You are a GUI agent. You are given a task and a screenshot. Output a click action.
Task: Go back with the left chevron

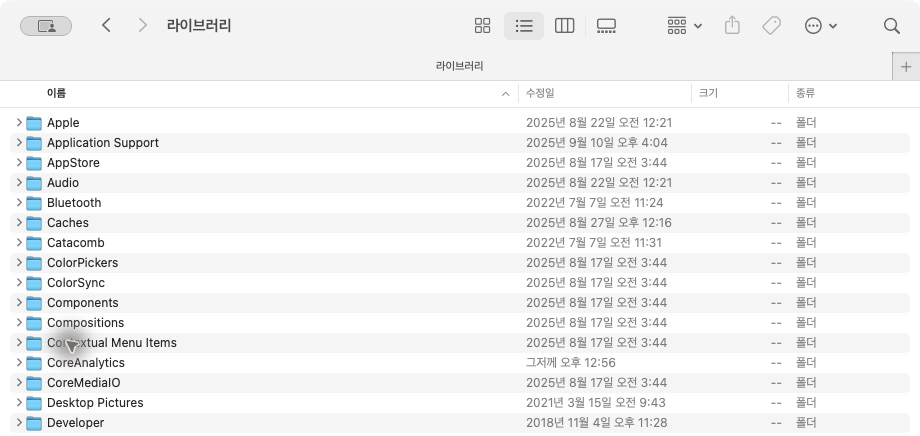click(106, 25)
